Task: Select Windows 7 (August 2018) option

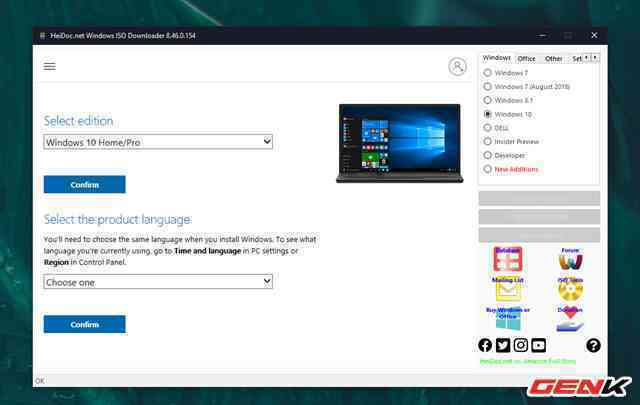Action: (487, 87)
